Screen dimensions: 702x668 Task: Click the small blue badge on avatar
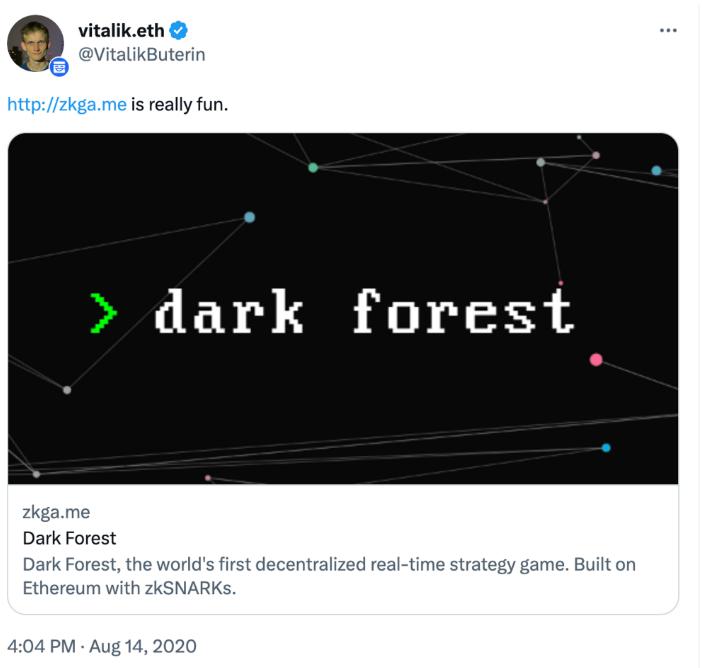(59, 67)
